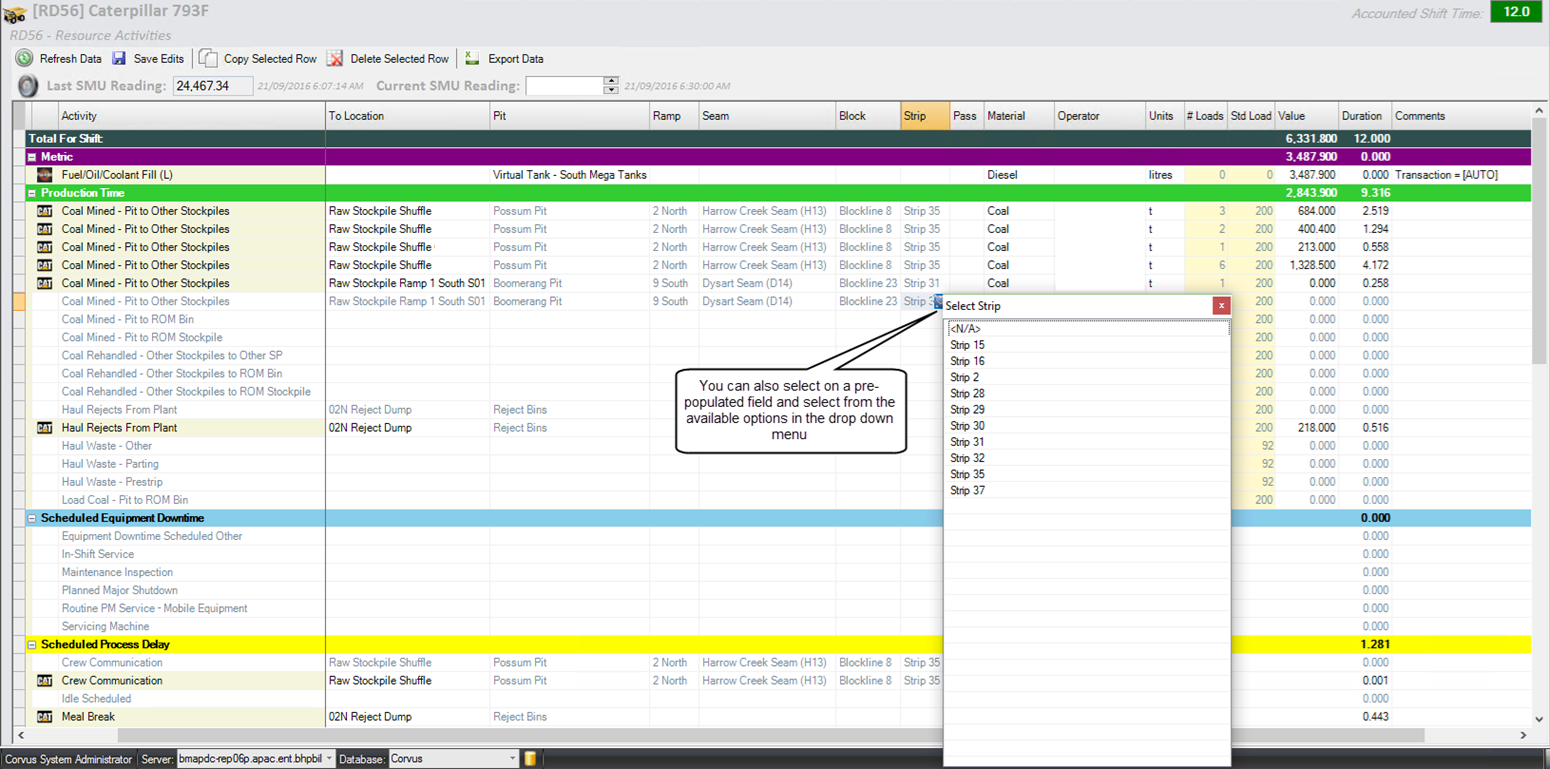
Task: Click Delete Selected Row
Action: [x=388, y=59]
